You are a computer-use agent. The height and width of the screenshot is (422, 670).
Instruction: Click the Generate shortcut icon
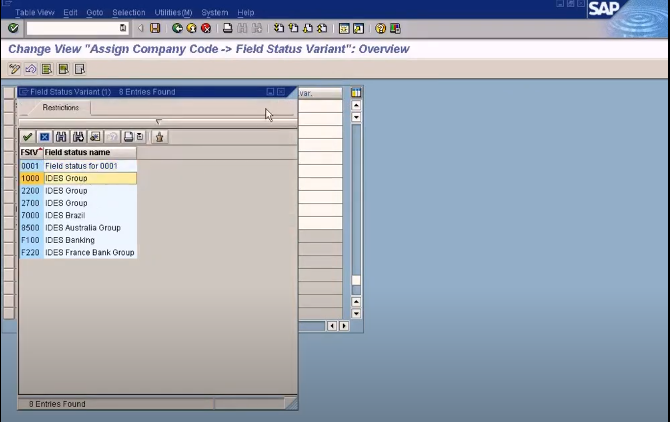pyautogui.click(x=359, y=29)
